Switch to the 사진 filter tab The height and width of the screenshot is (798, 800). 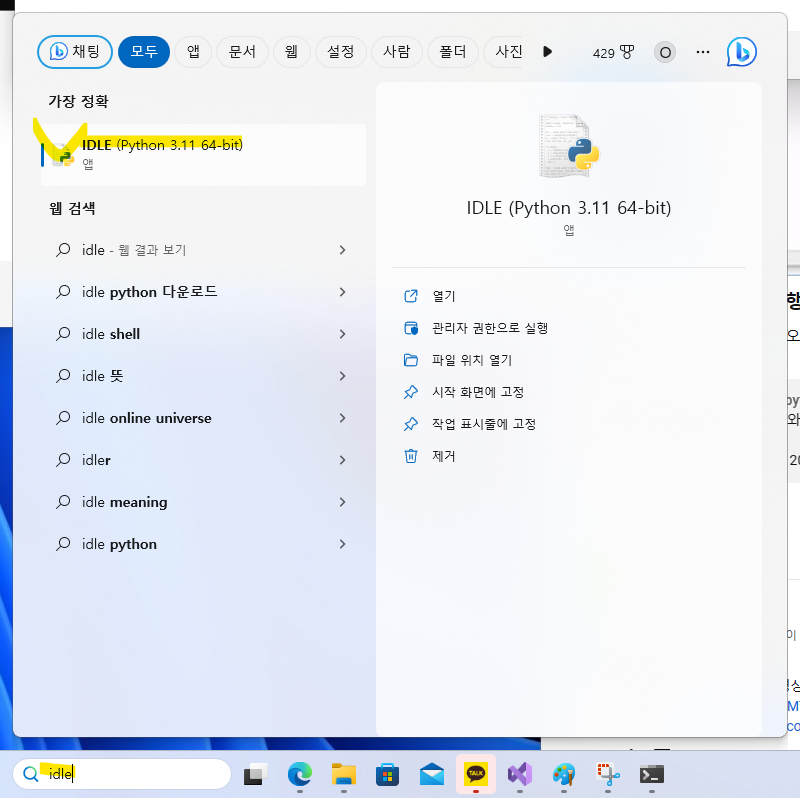[x=505, y=52]
